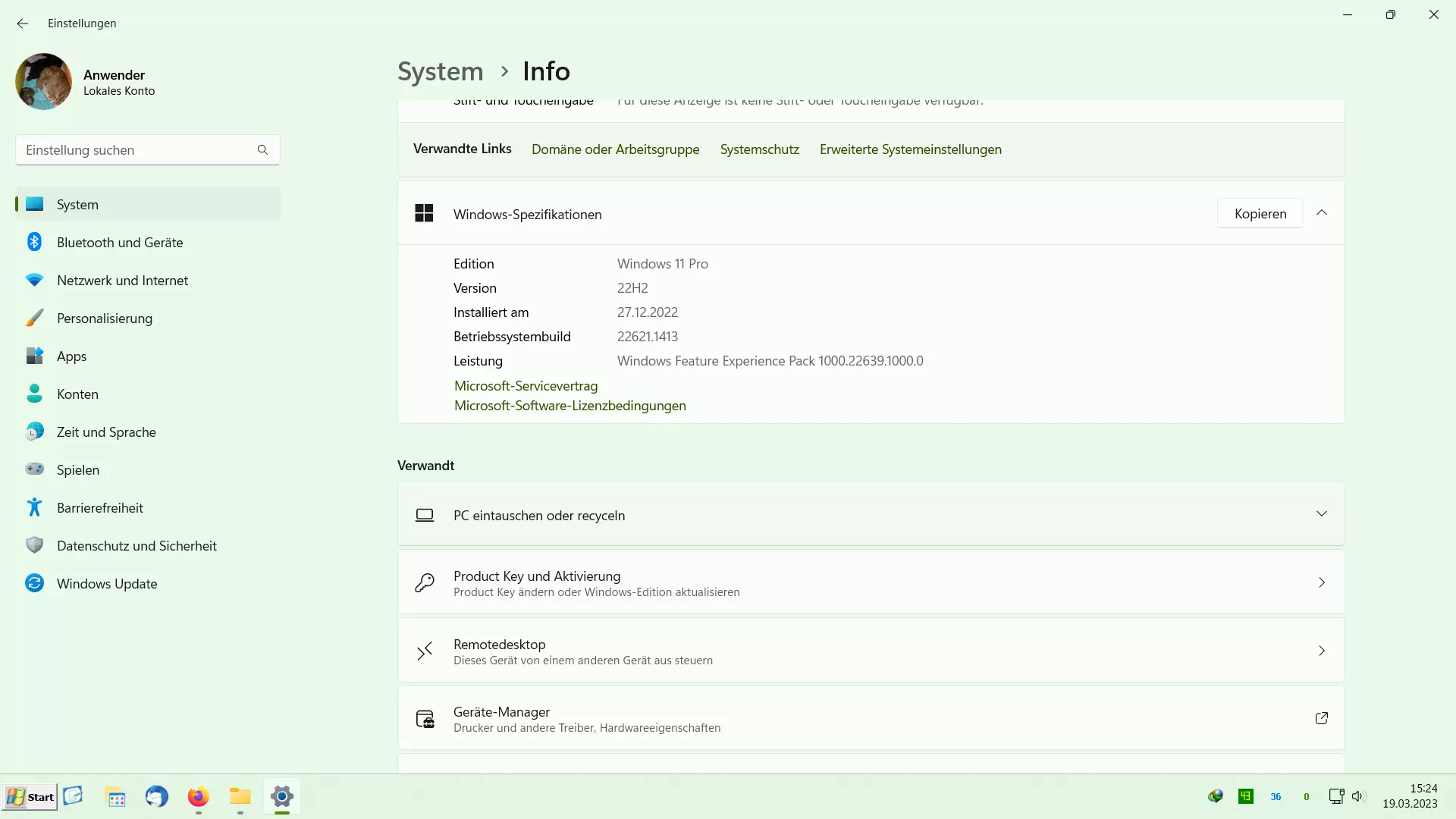The width and height of the screenshot is (1456, 819).
Task: Expand PC eintauschen oder recyceln
Action: (x=871, y=514)
